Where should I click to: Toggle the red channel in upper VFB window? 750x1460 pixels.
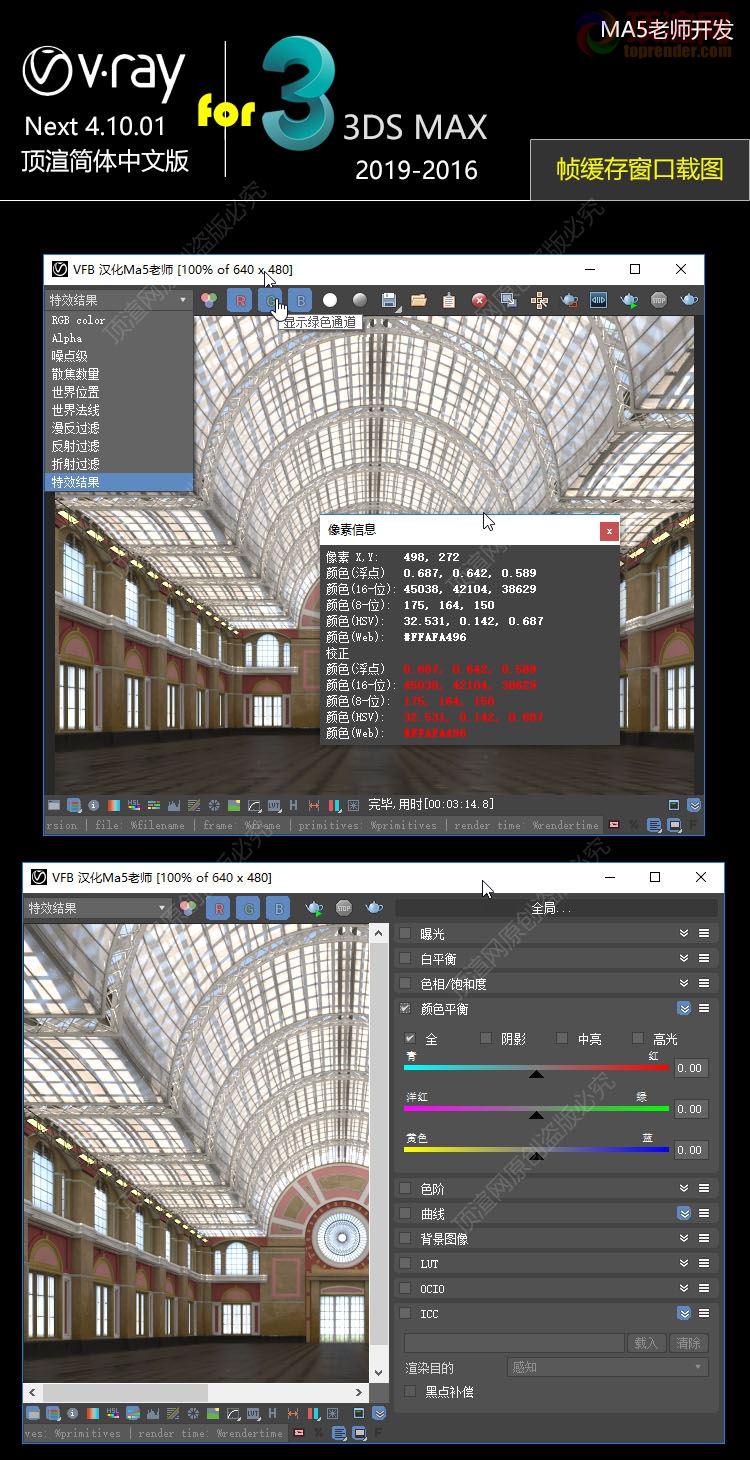pos(240,300)
